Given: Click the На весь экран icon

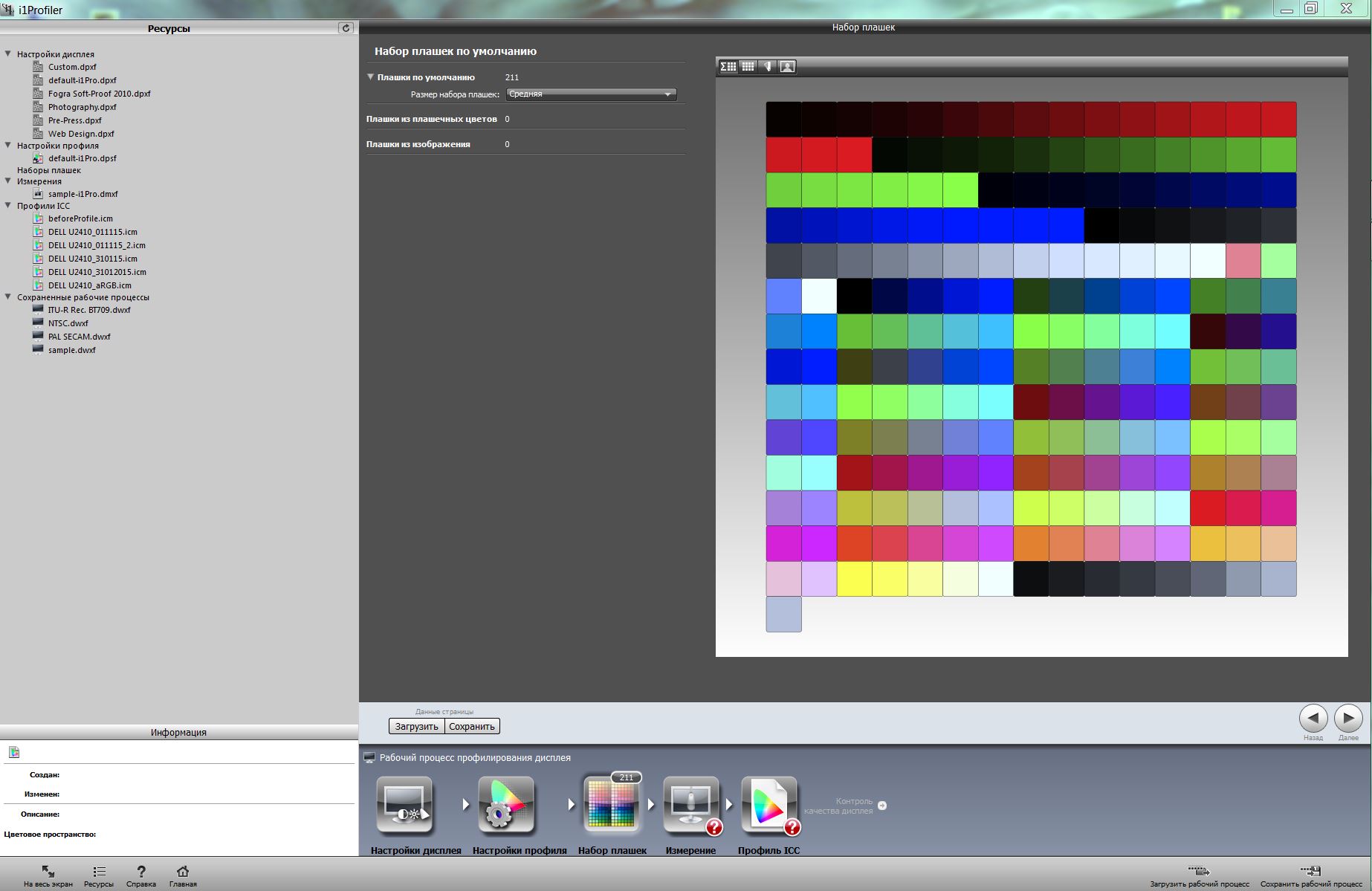Looking at the screenshot, I should pos(48,872).
